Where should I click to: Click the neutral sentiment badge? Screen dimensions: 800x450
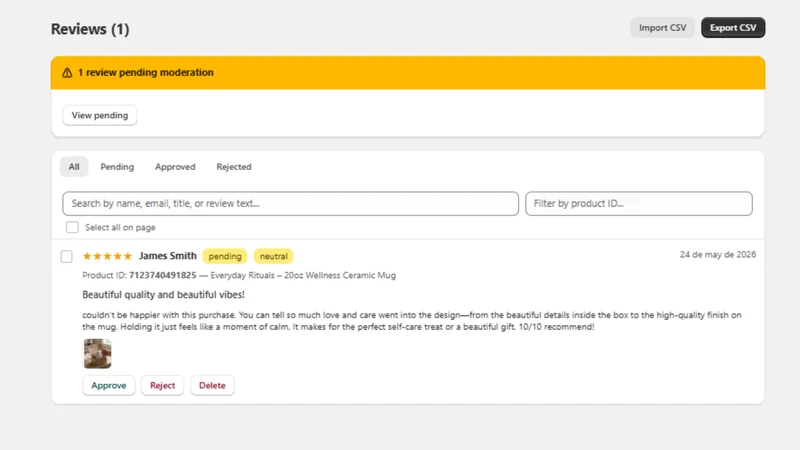(273, 256)
